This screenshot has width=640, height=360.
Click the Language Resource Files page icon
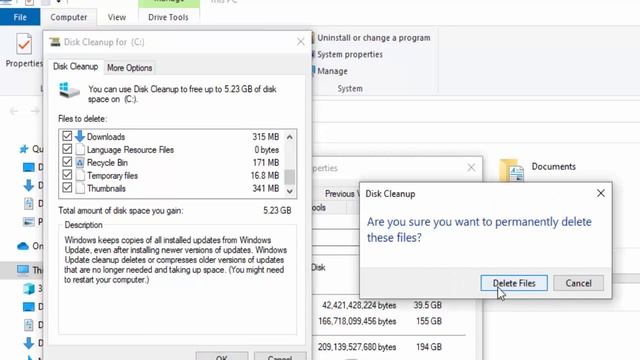click(80, 149)
